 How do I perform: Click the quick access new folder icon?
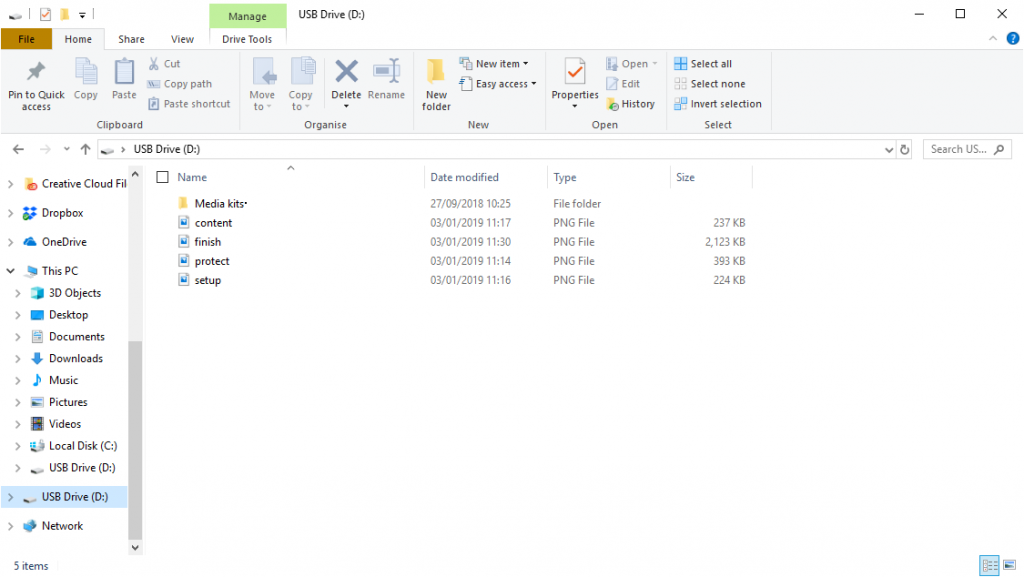coord(65,14)
